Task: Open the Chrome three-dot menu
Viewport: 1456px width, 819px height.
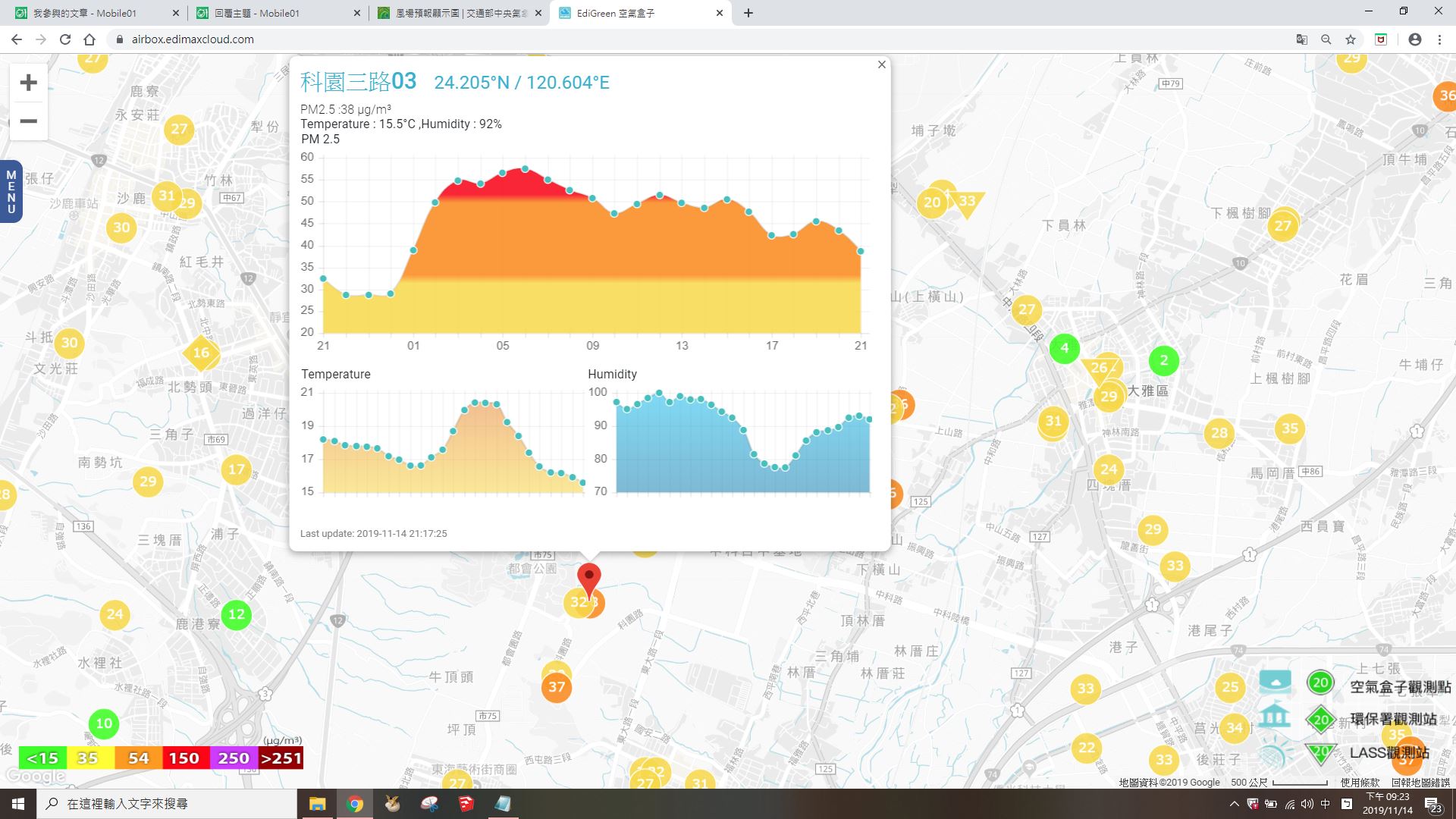Action: (x=1439, y=39)
